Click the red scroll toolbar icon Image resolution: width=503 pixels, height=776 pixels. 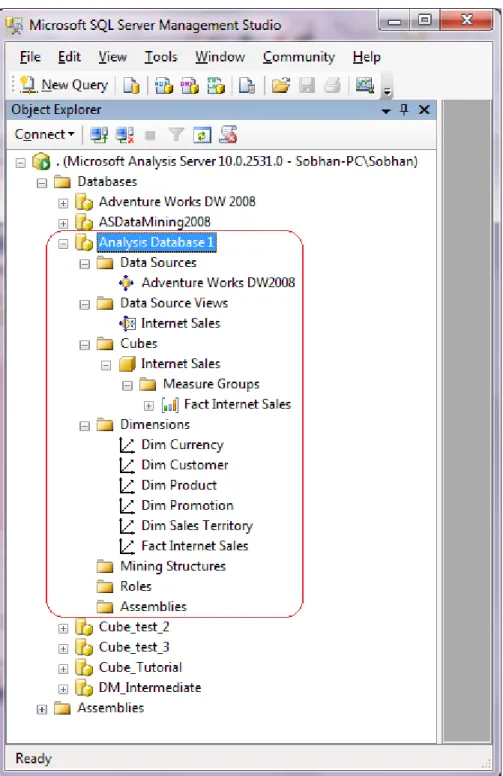[228, 135]
